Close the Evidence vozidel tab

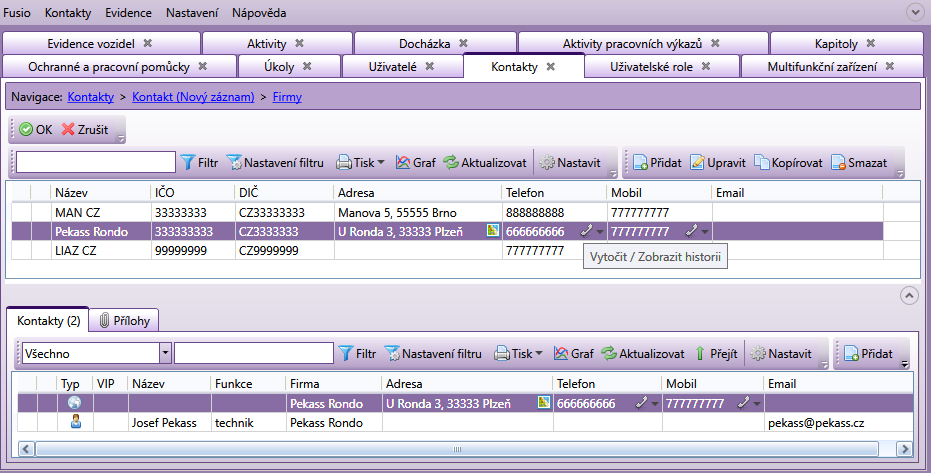pos(148,43)
